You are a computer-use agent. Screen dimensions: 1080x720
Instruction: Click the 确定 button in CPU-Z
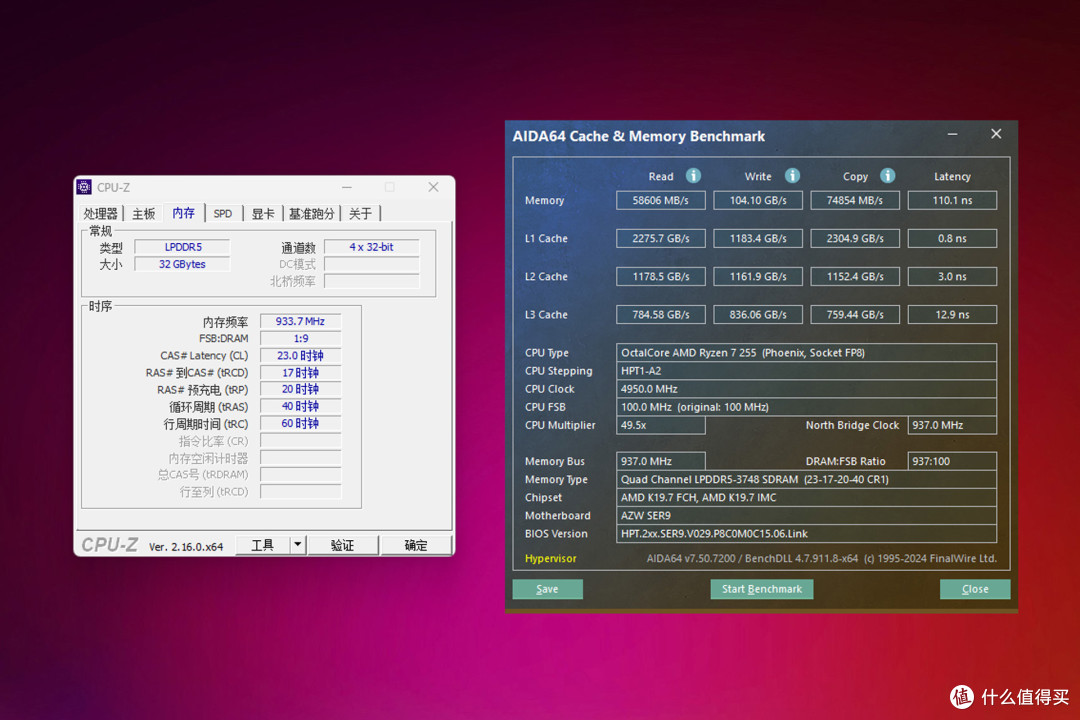pos(415,545)
